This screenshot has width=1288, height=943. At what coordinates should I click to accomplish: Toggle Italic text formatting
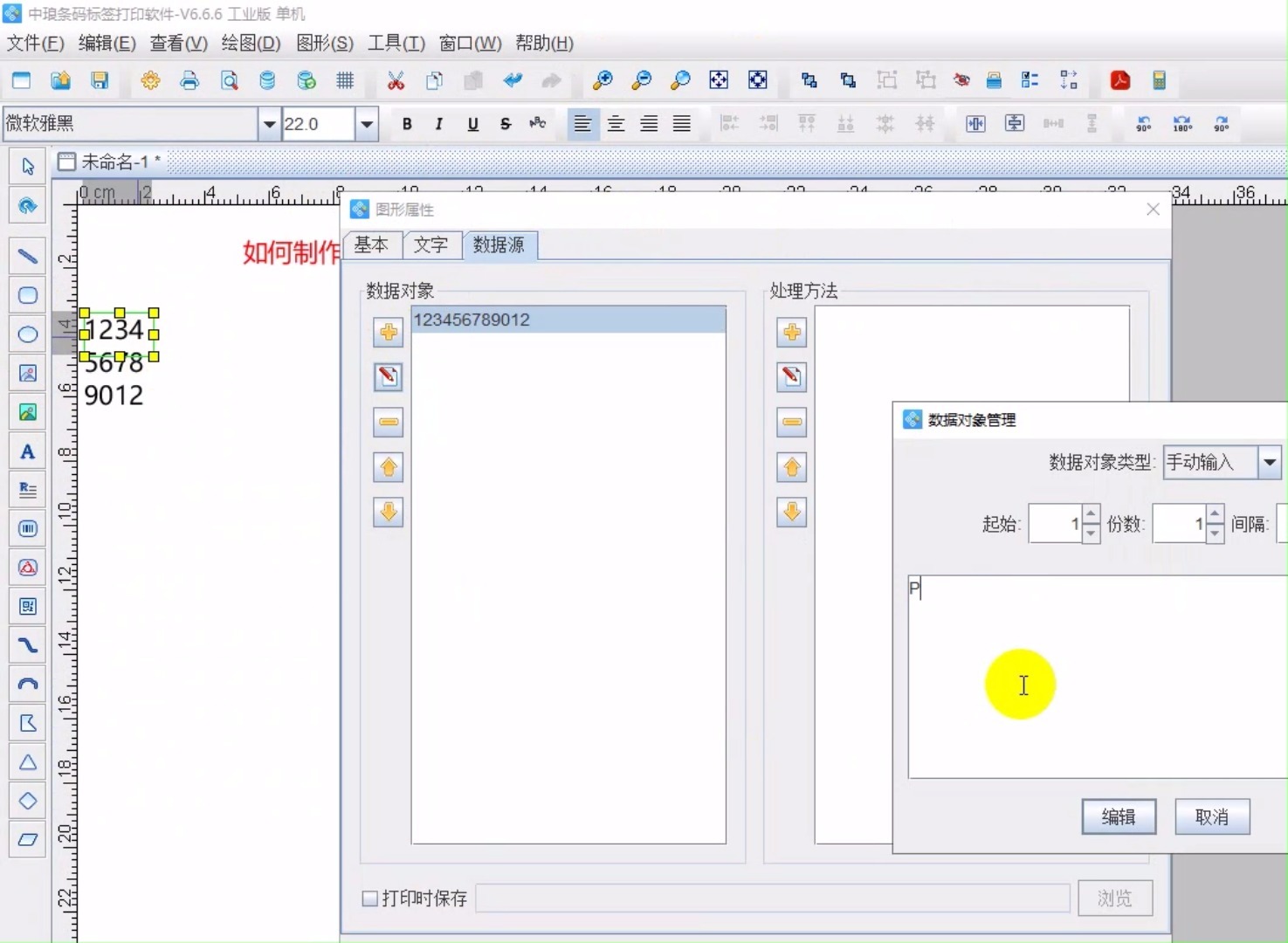coord(439,124)
